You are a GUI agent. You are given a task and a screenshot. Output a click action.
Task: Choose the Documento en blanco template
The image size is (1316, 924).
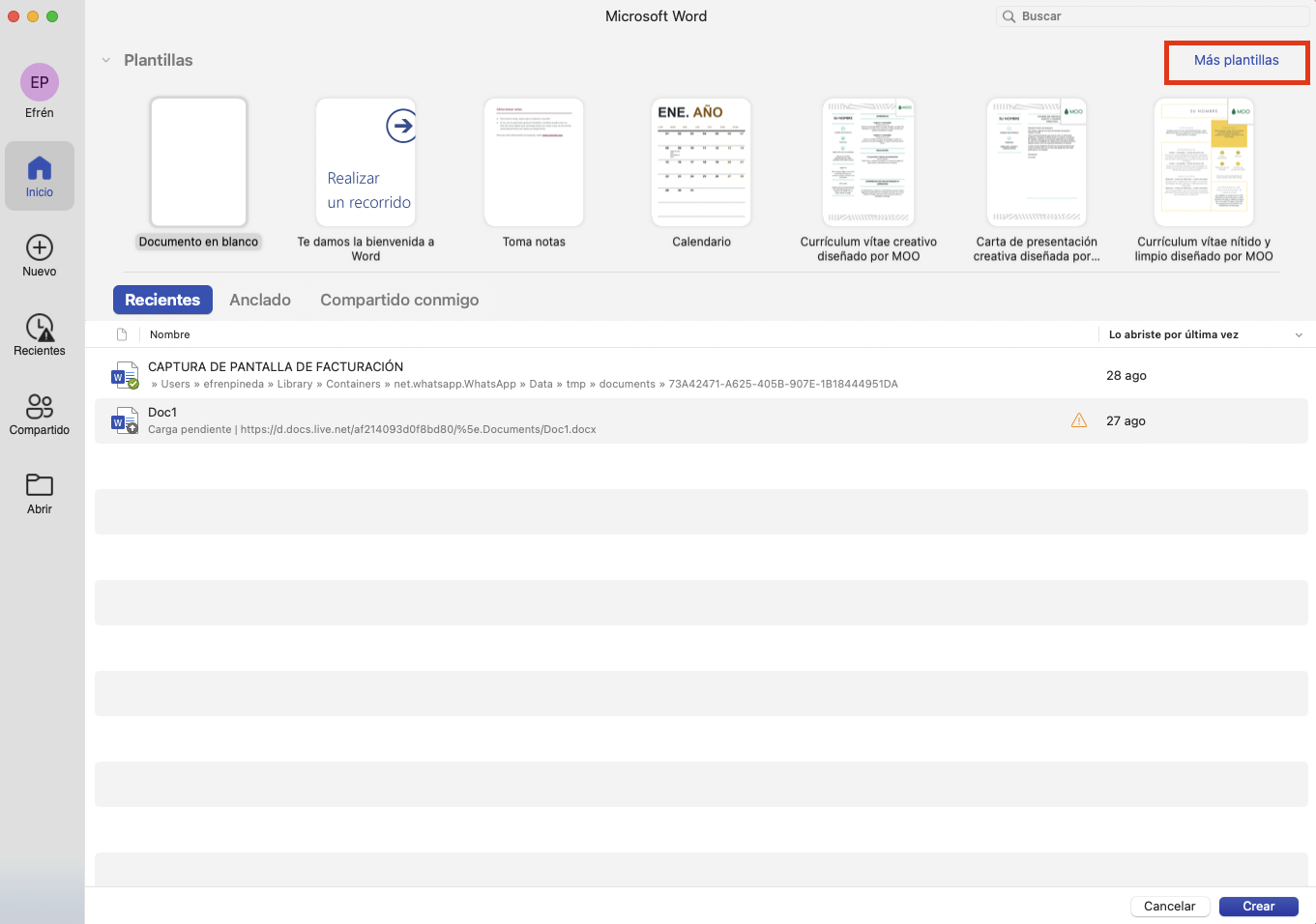point(198,161)
